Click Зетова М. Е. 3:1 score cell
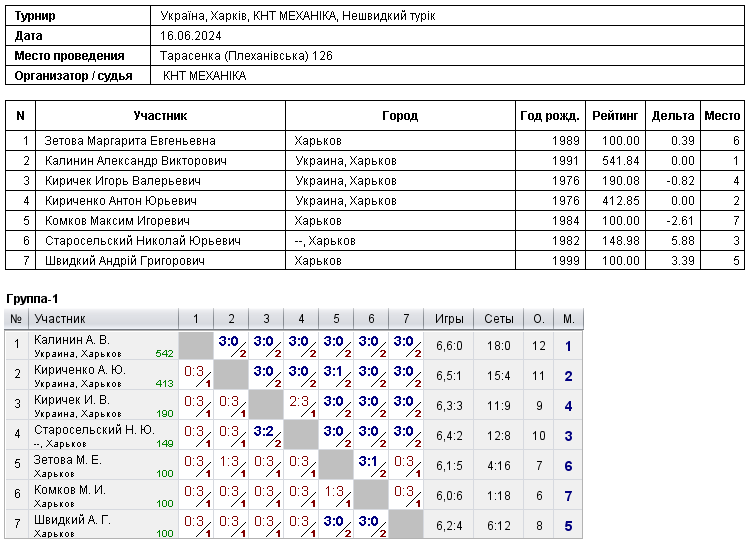This screenshot has width=750, height=544. point(371,466)
